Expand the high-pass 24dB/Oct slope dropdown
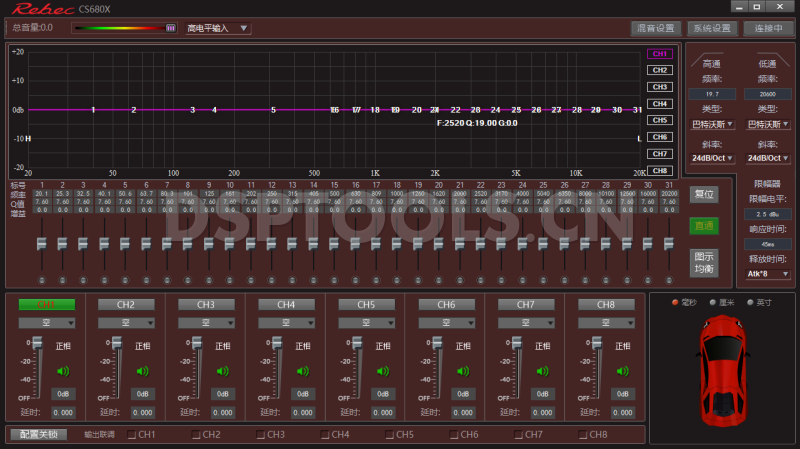 pos(713,158)
